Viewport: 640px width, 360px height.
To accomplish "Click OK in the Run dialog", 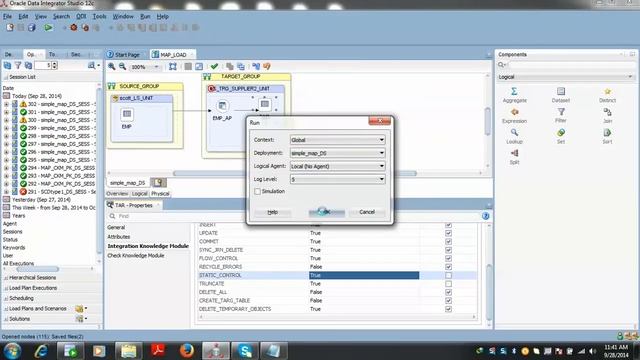I will (327, 212).
